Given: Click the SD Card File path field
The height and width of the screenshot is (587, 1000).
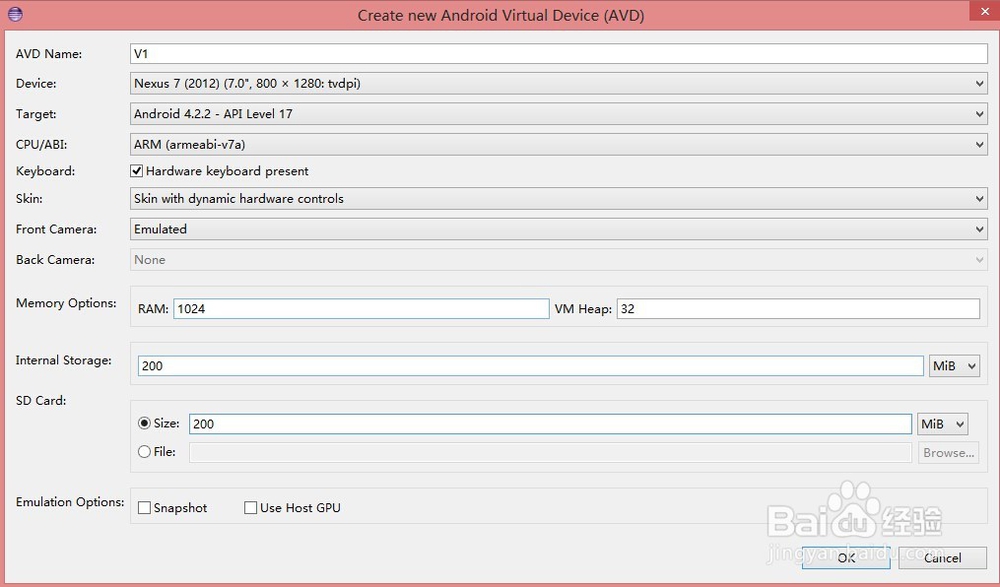Looking at the screenshot, I should pyautogui.click(x=550, y=452).
